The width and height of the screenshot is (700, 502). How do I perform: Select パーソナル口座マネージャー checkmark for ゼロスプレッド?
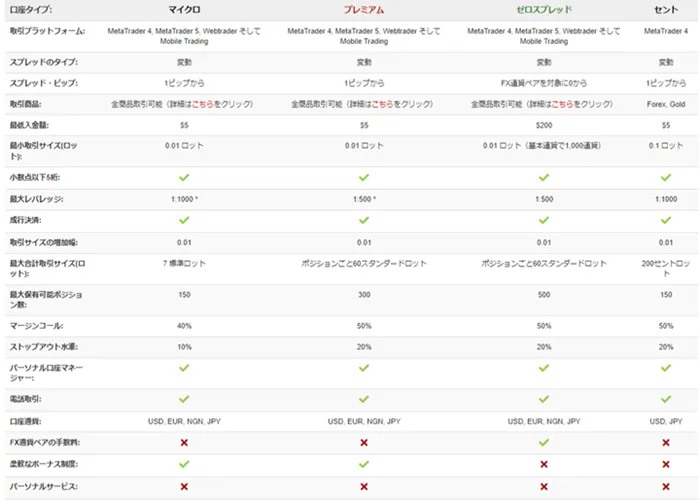pos(544,368)
